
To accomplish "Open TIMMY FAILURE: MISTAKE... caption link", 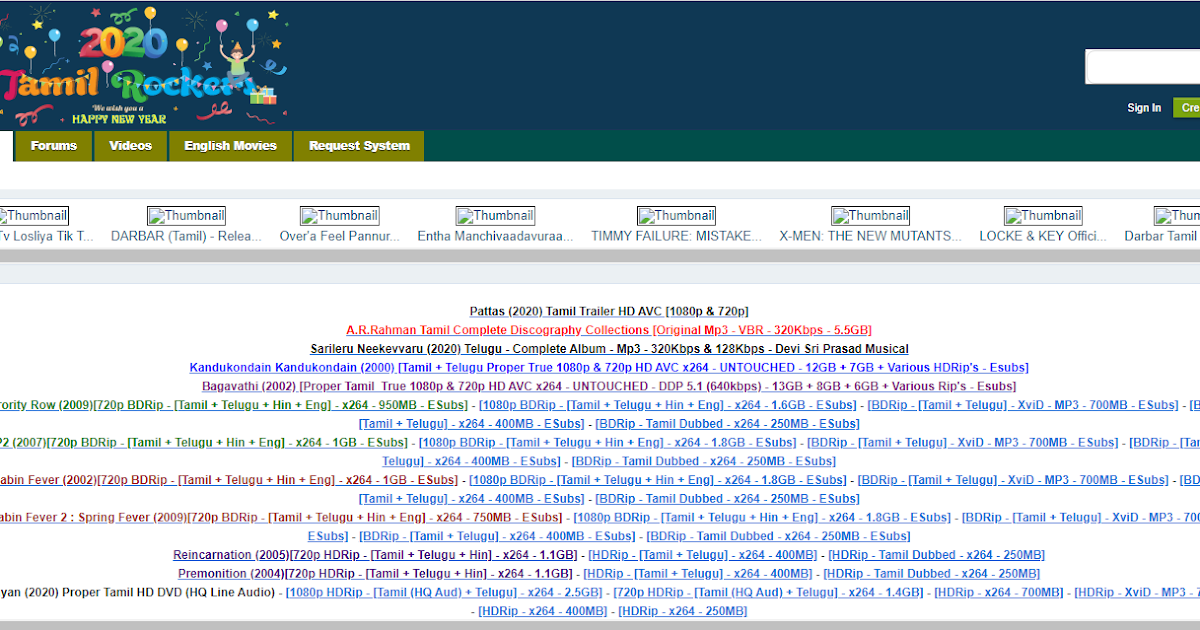I will pos(676,236).
